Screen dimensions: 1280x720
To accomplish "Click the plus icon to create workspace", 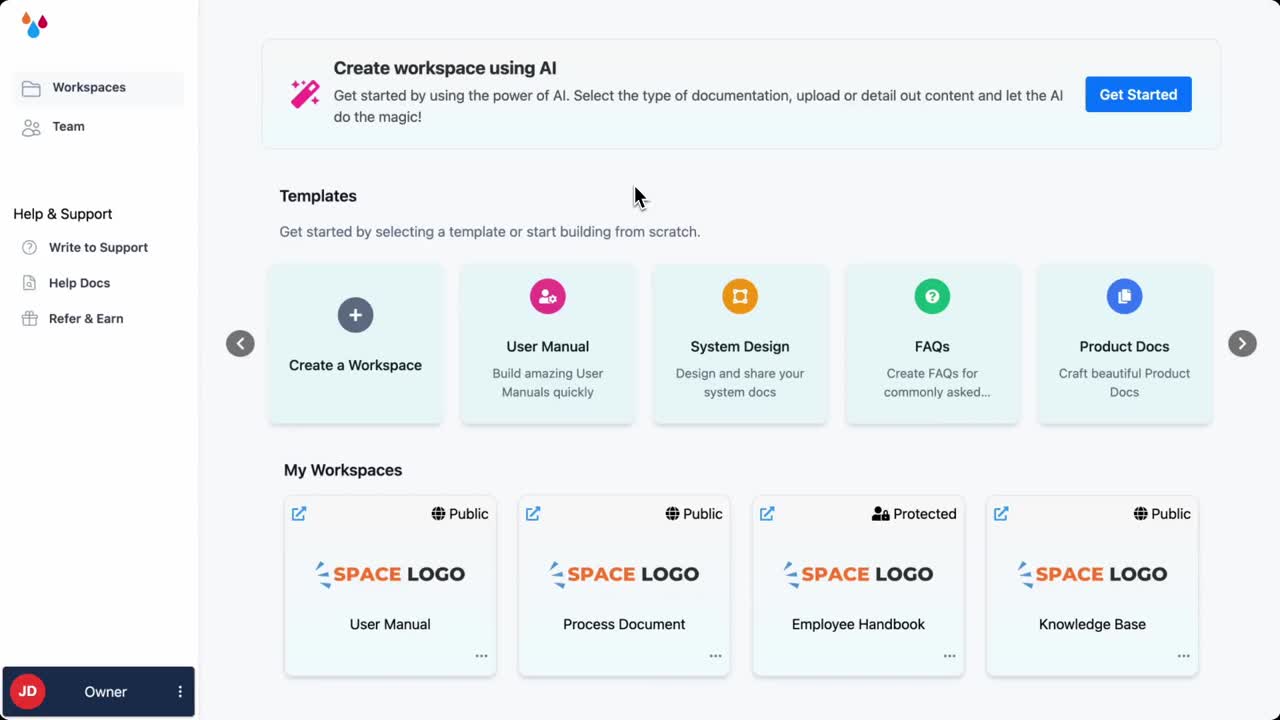I will click(x=355, y=314).
